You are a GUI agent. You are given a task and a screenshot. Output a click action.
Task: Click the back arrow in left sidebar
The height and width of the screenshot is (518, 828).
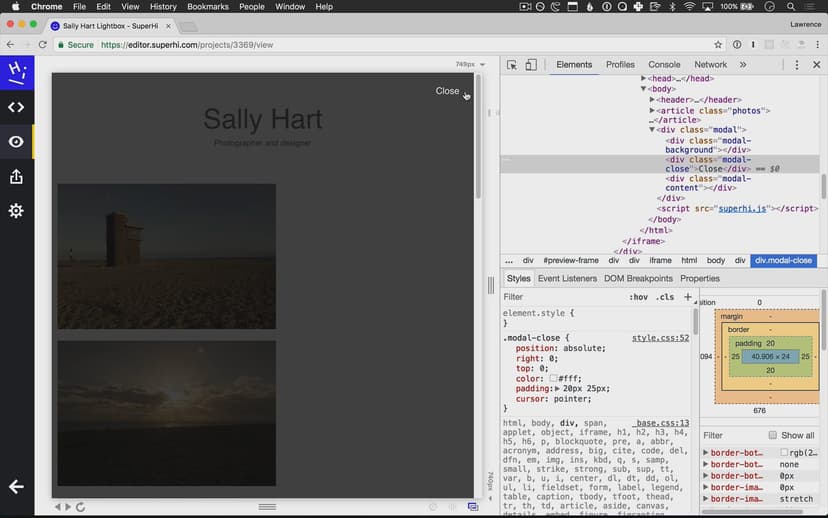[x=16, y=487]
